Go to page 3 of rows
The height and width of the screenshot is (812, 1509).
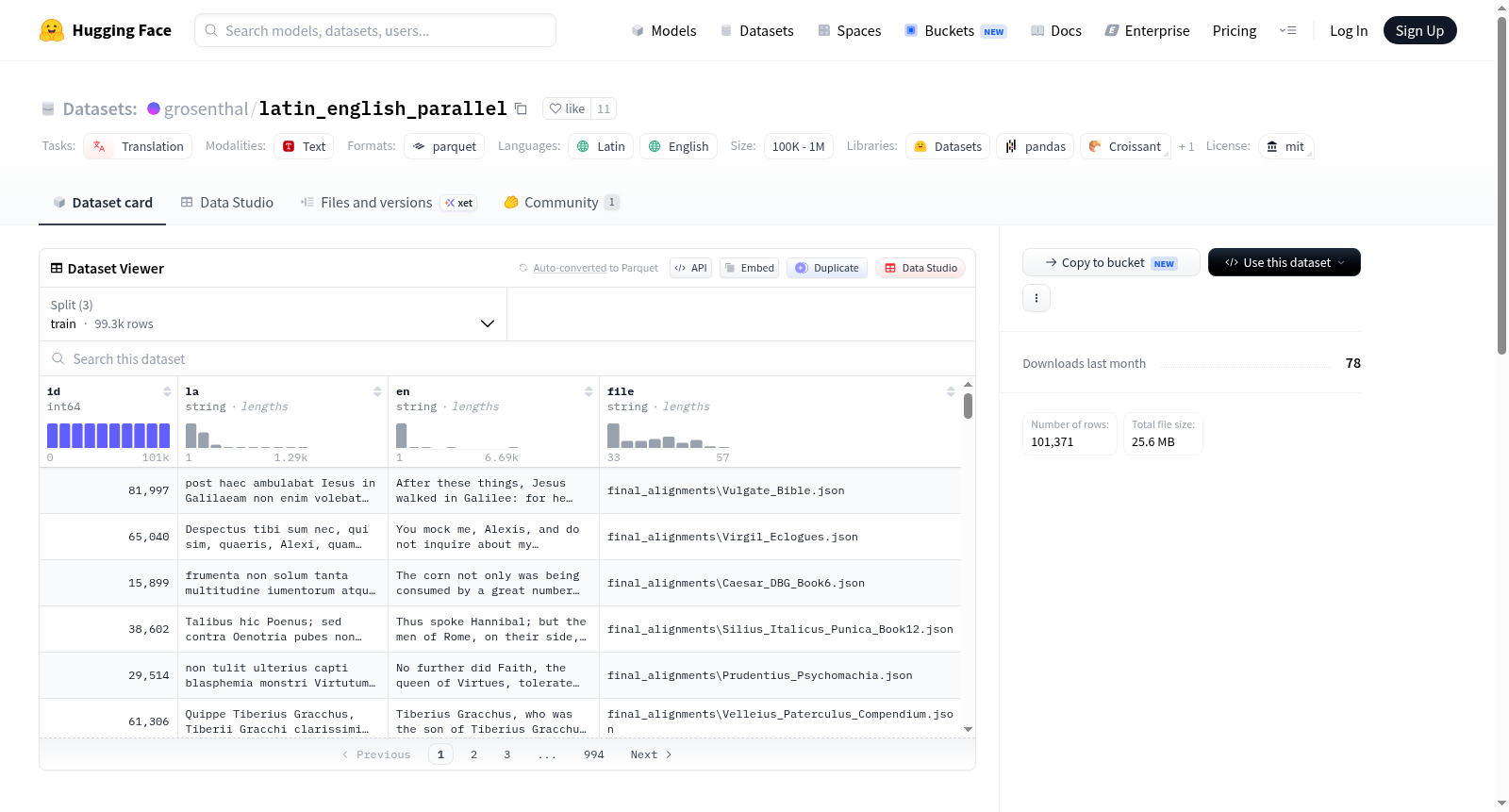click(x=506, y=754)
